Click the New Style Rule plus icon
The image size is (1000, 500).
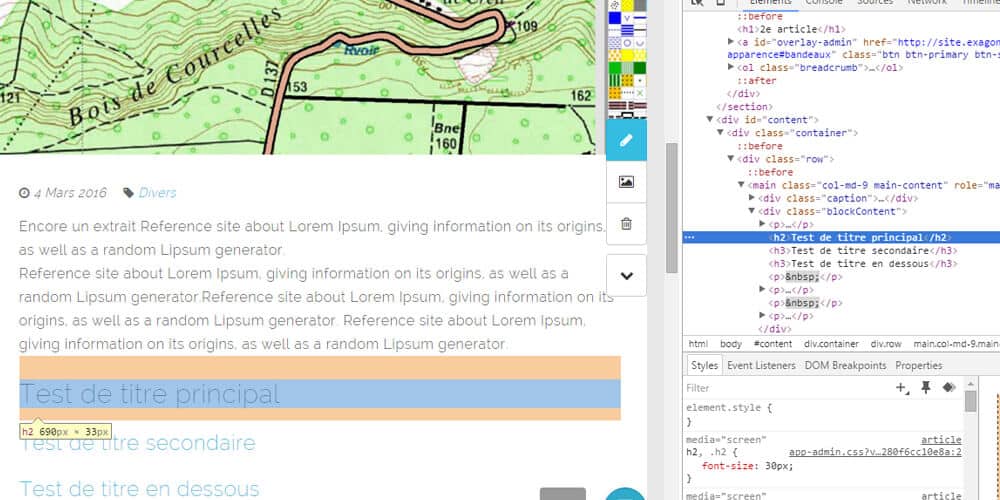[x=902, y=388]
